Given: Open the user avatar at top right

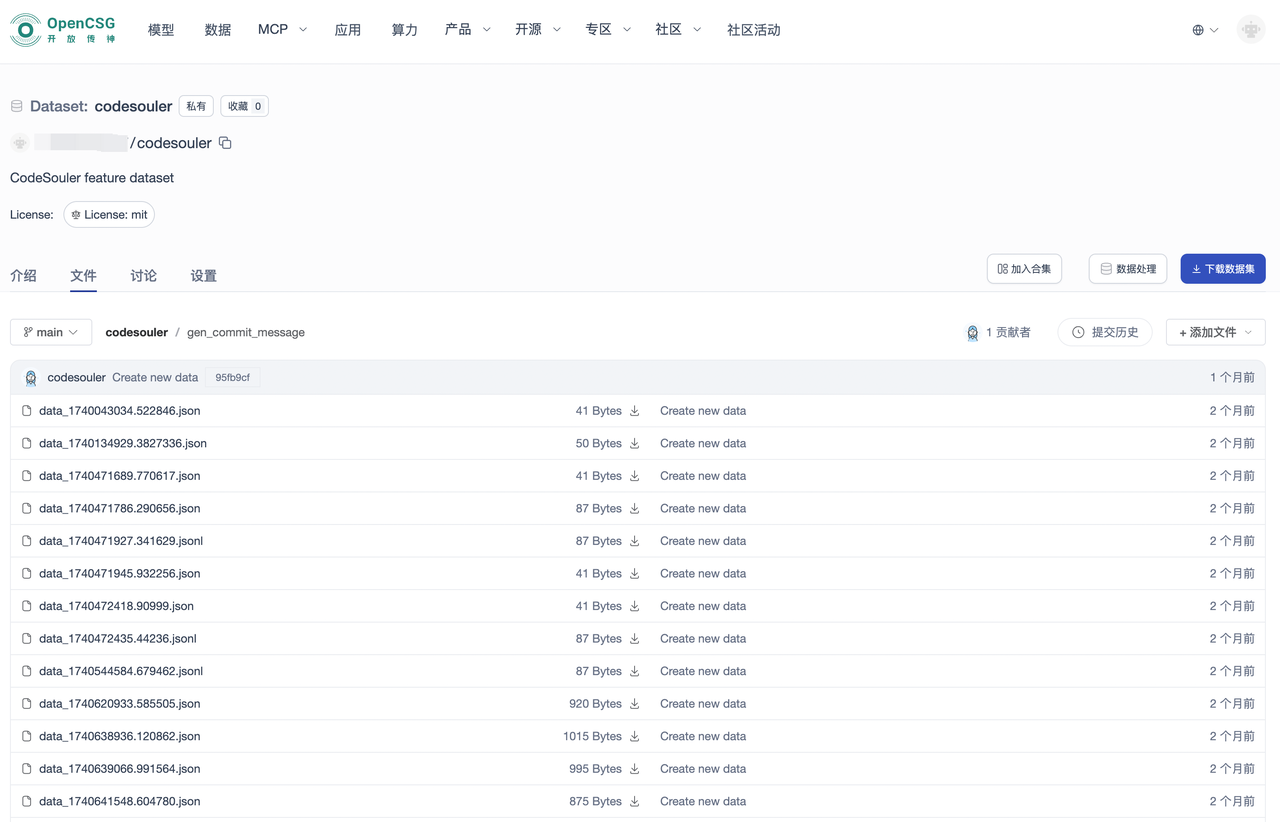Looking at the screenshot, I should pyautogui.click(x=1250, y=30).
